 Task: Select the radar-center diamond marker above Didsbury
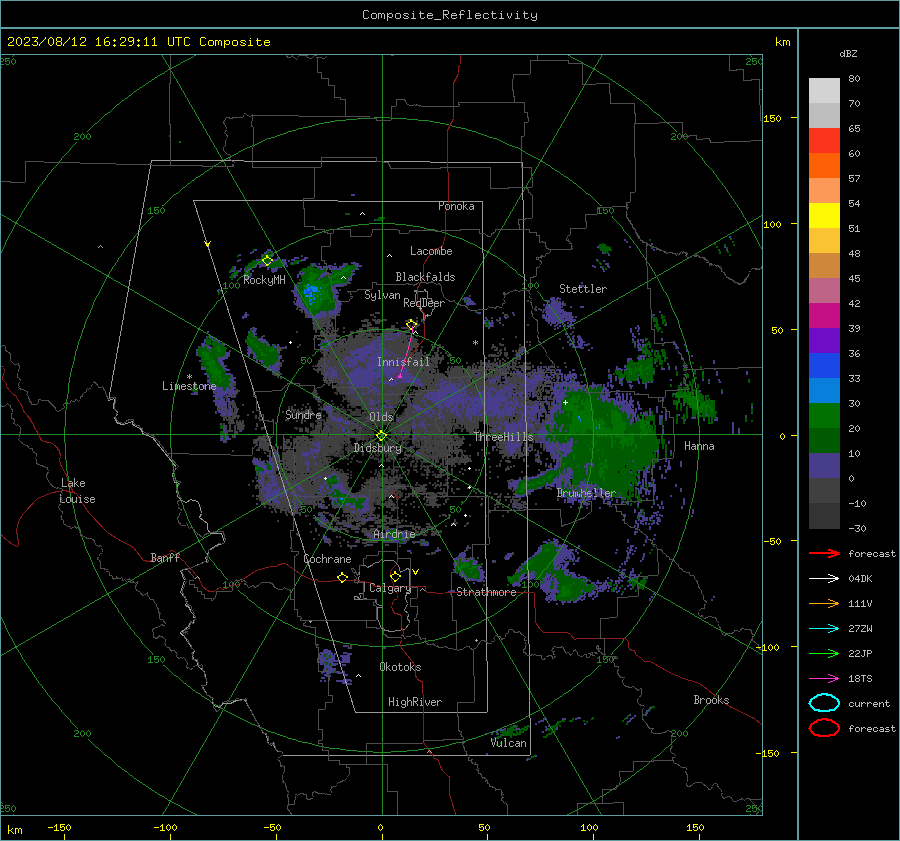click(381, 436)
